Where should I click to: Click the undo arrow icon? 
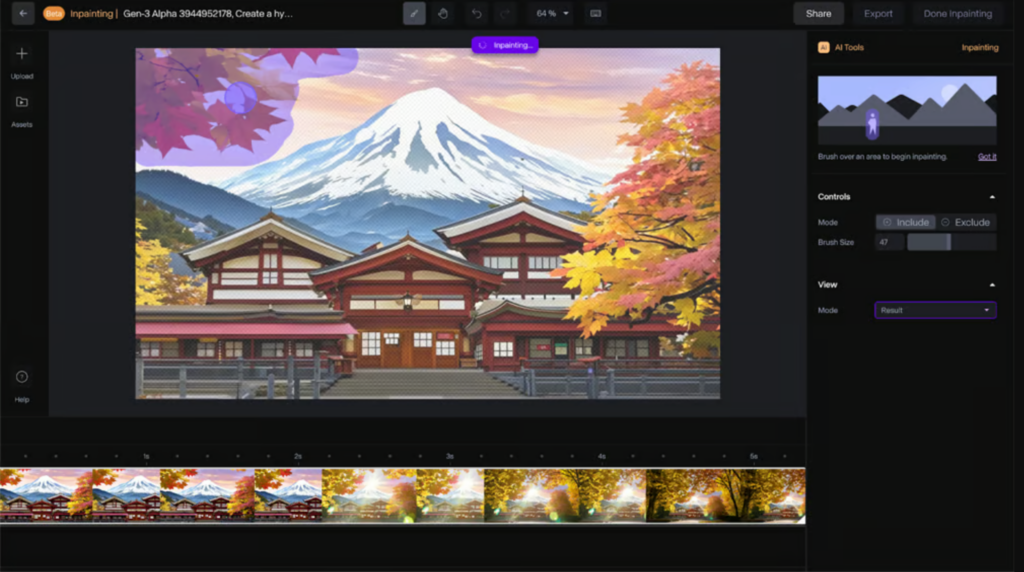tap(477, 14)
